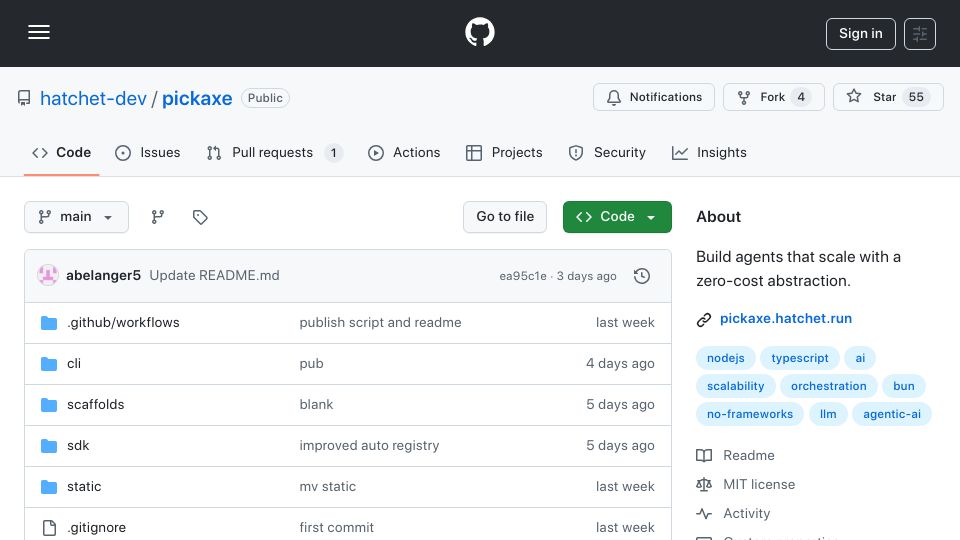Select the scalability topic tag
This screenshot has width=960, height=540.
(735, 386)
